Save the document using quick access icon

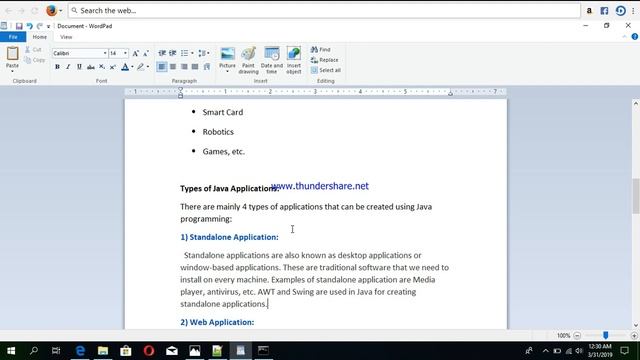click(19, 26)
